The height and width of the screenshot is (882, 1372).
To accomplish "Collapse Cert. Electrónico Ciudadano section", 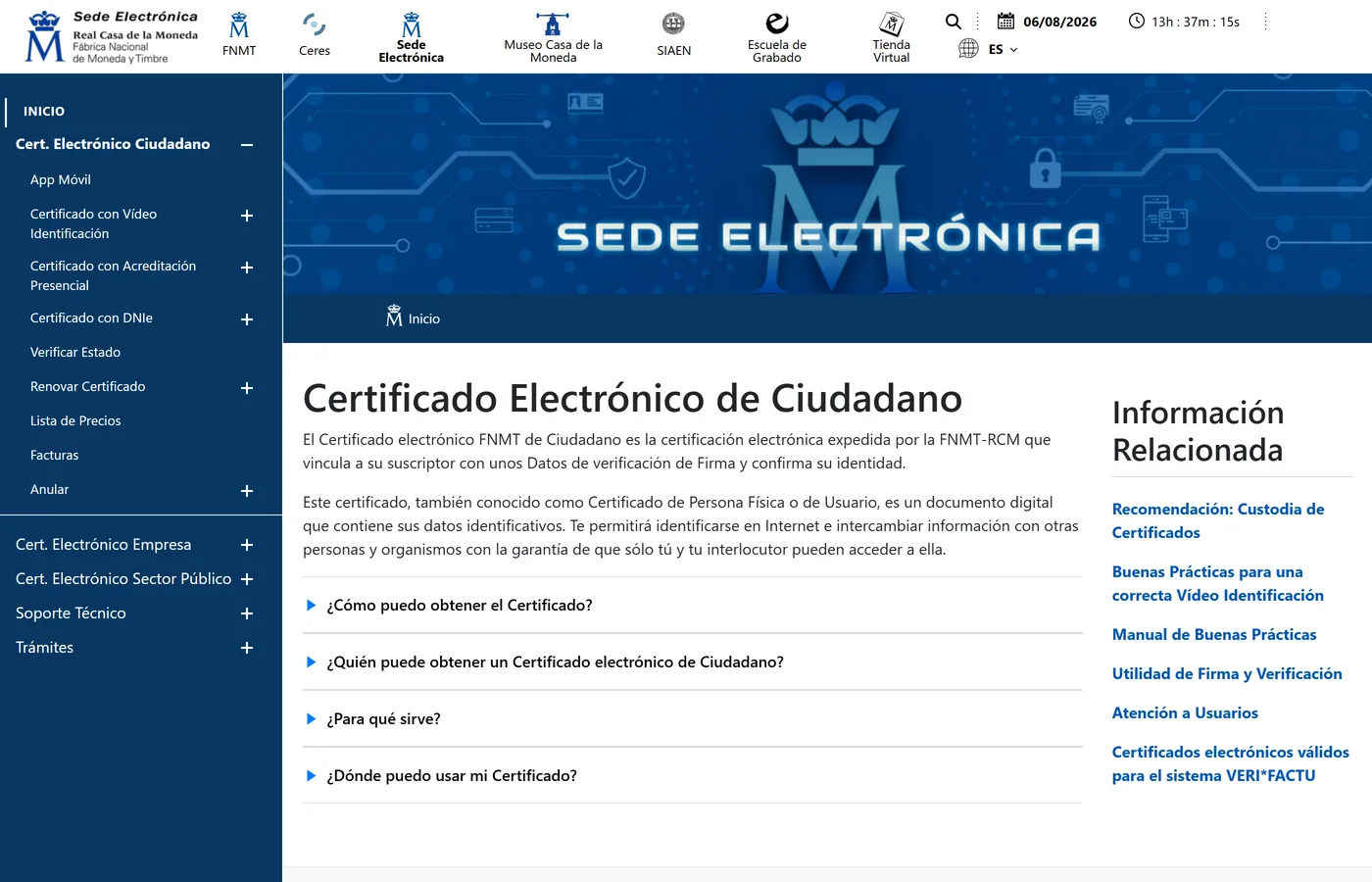I will 247,145.
